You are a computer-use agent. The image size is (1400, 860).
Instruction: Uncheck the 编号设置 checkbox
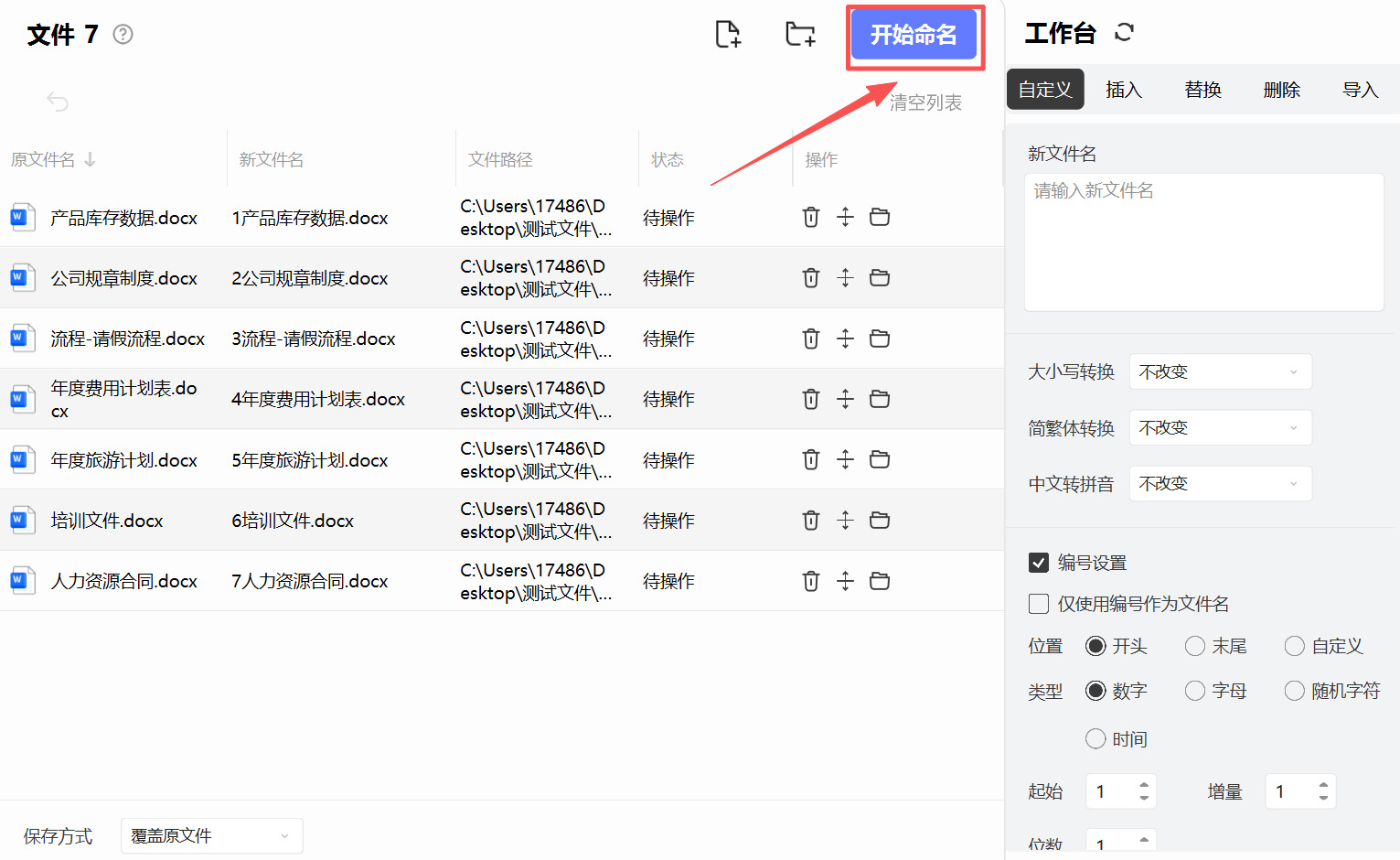pyautogui.click(x=1039, y=563)
